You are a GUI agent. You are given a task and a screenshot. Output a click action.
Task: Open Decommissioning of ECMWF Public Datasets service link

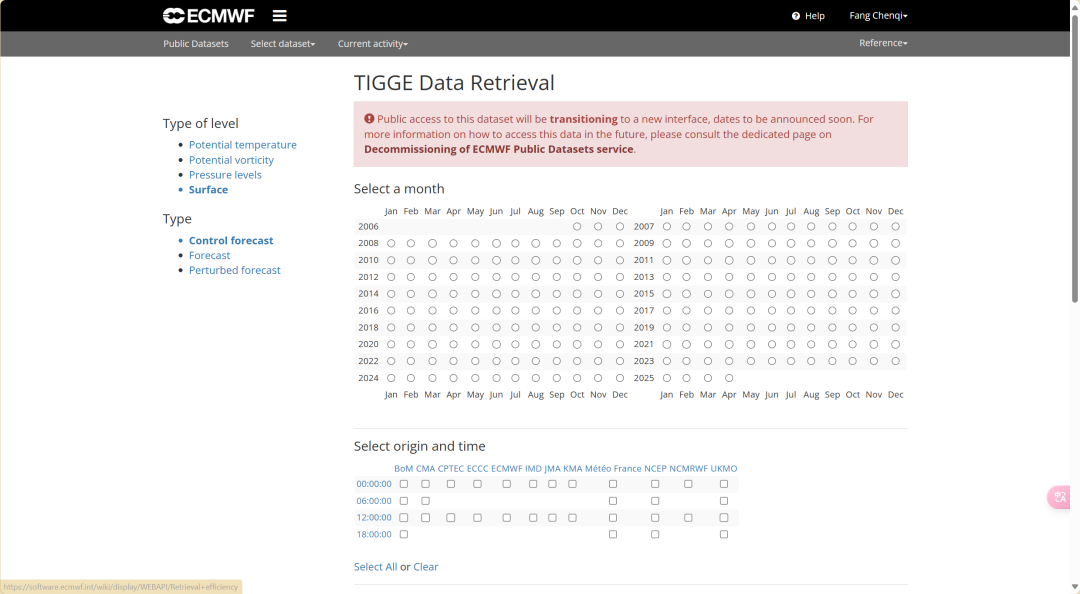coord(499,149)
